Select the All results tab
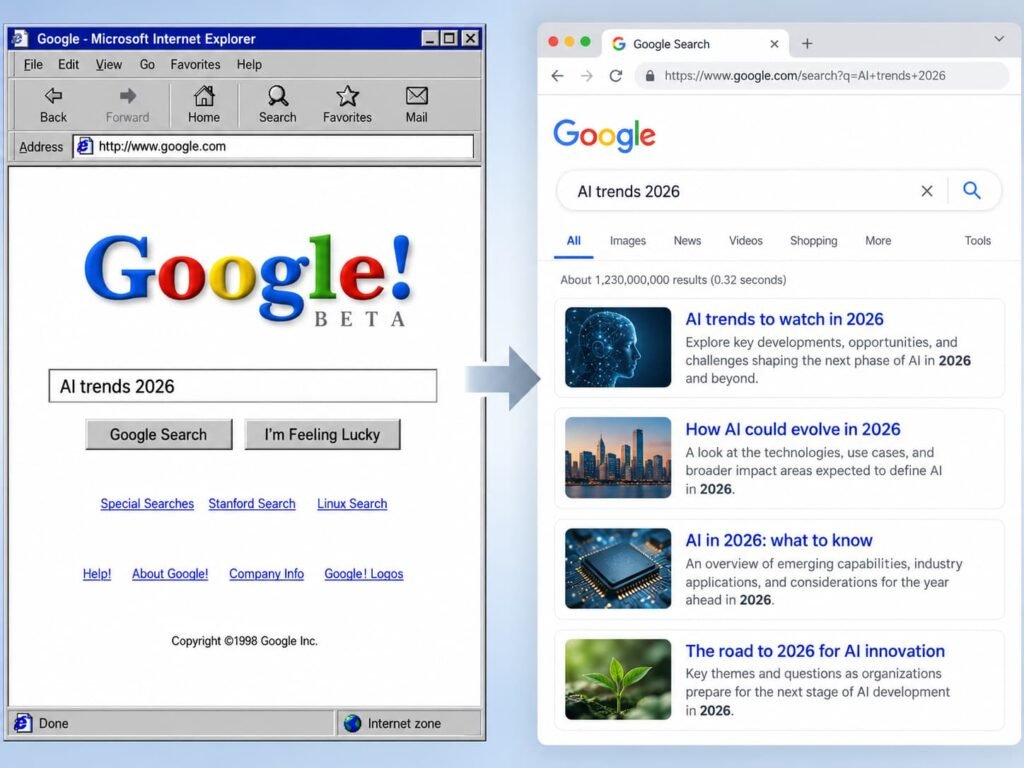This screenshot has height=768, width=1024. 573,241
